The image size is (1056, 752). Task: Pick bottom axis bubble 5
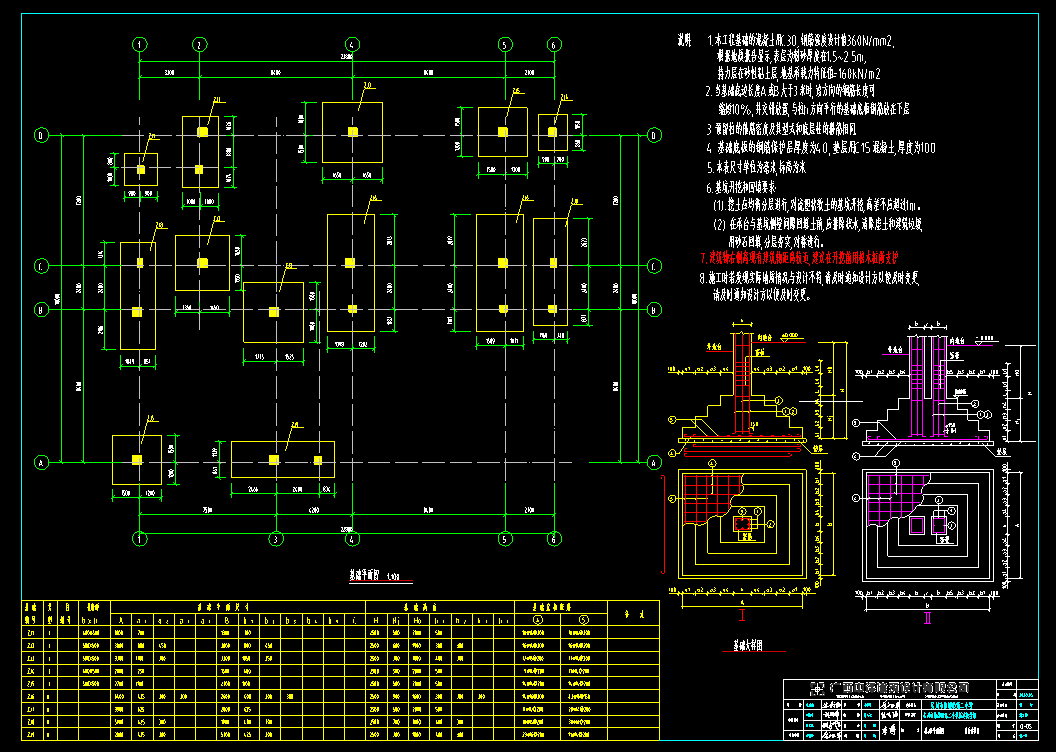point(505,539)
